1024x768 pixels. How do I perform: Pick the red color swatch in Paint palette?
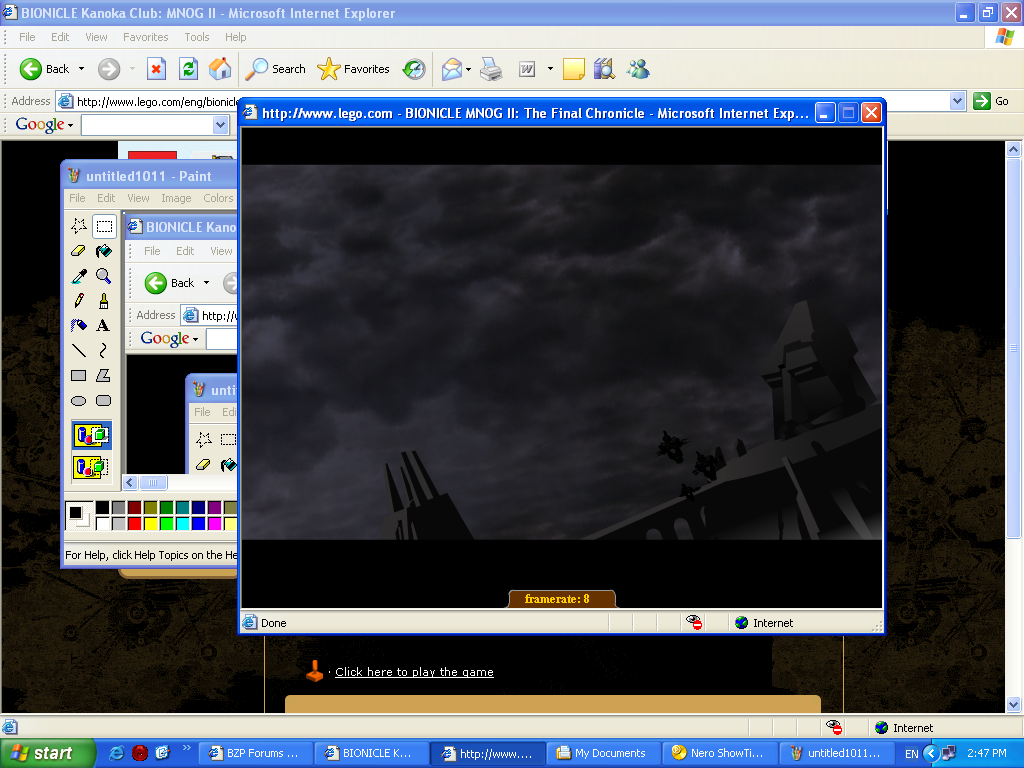pyautogui.click(x=135, y=523)
